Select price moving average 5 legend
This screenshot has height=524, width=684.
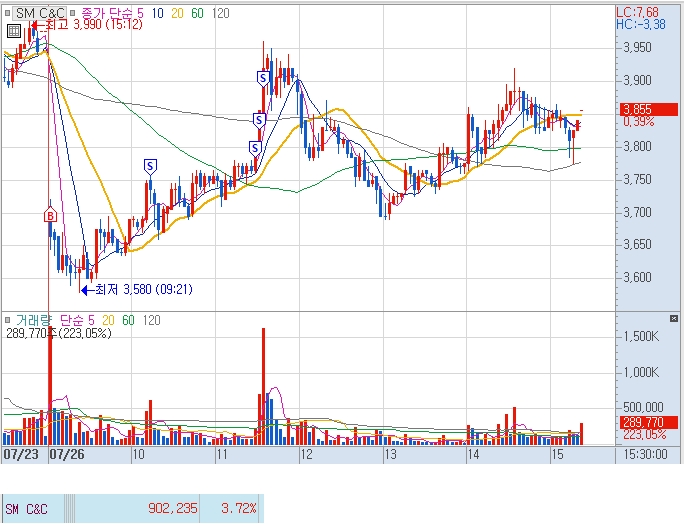pyautogui.click(x=140, y=14)
